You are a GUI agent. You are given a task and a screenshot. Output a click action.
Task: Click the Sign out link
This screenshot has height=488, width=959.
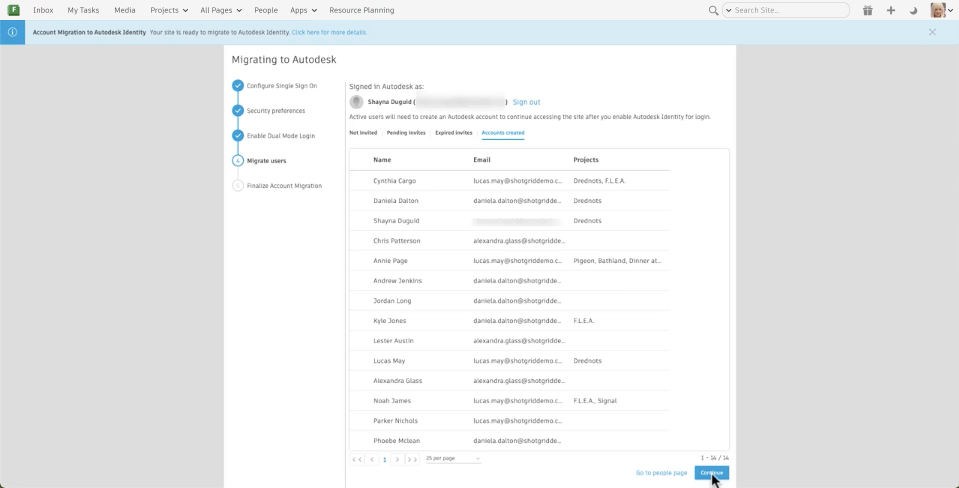526,102
